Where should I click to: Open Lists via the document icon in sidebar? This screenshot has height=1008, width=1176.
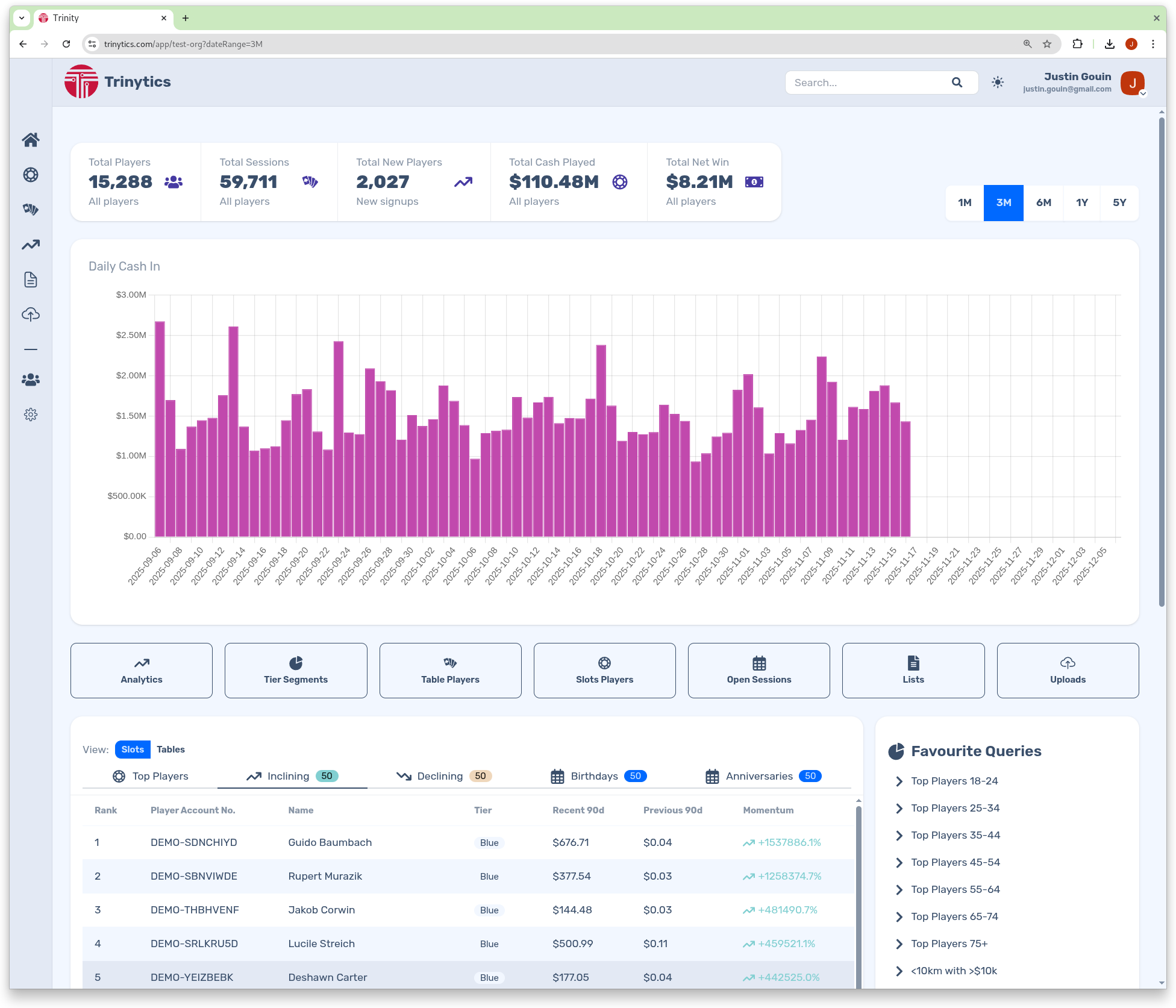point(31,280)
